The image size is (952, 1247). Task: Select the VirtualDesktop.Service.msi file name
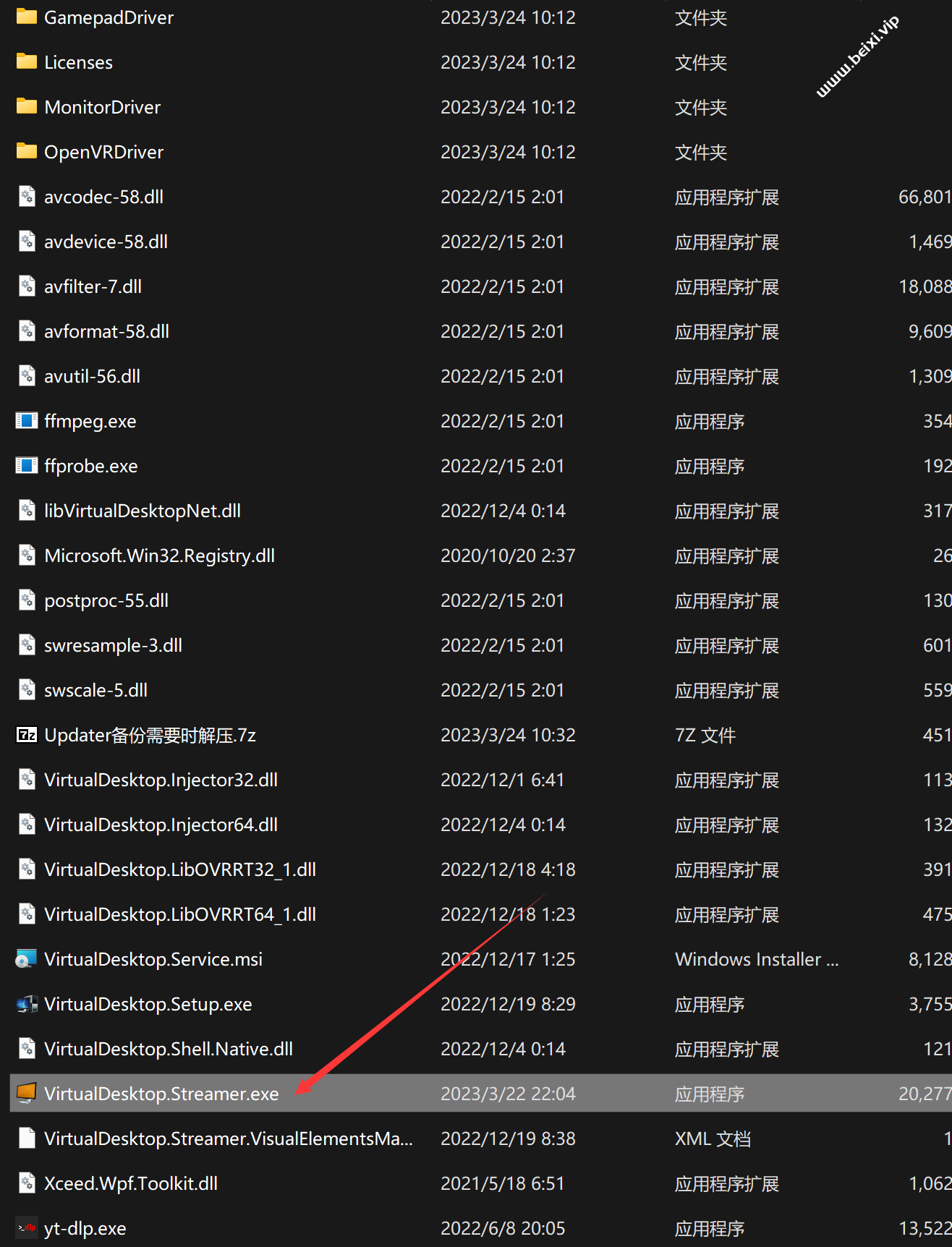point(153,959)
